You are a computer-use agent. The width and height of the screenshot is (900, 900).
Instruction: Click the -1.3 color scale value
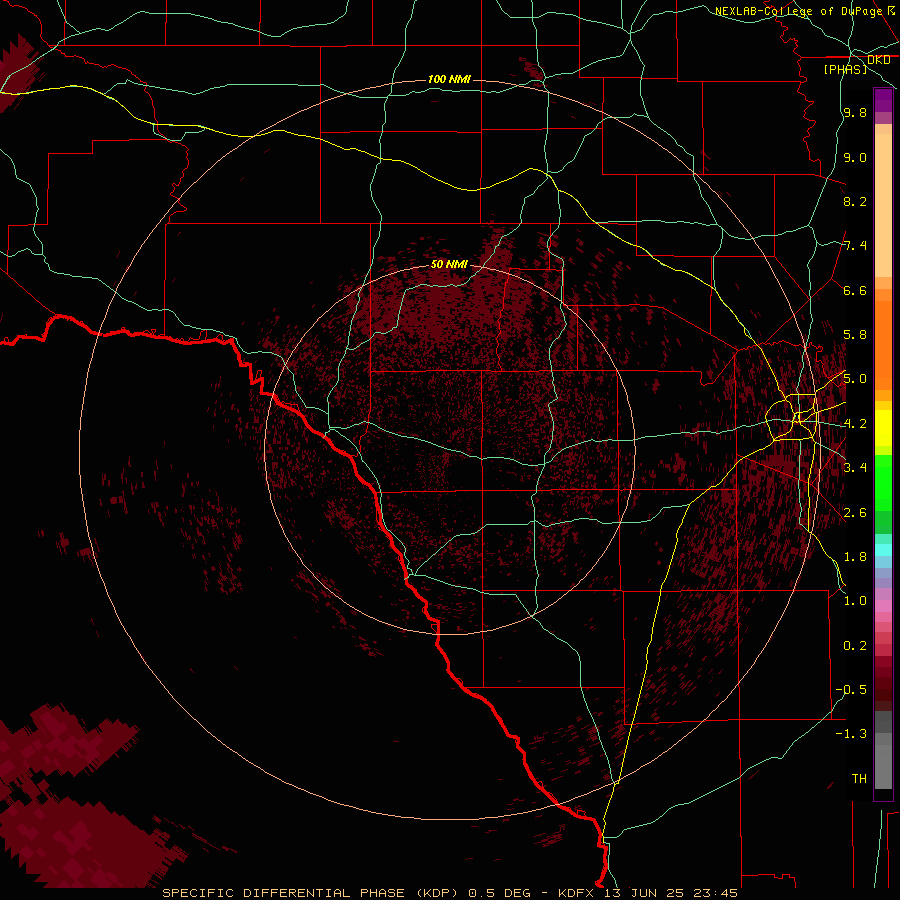[x=851, y=734]
